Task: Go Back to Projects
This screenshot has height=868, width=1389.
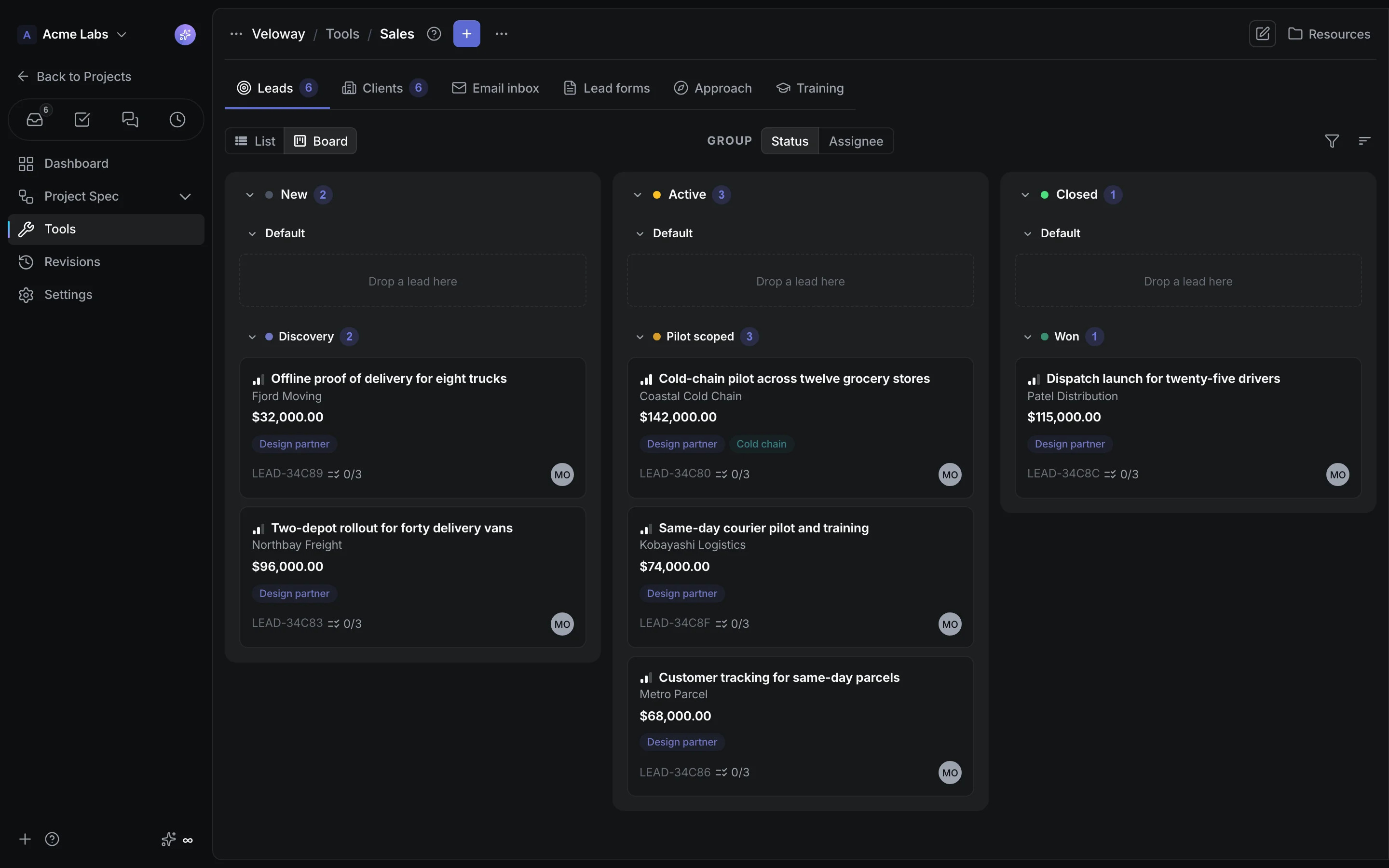Action: click(x=74, y=76)
